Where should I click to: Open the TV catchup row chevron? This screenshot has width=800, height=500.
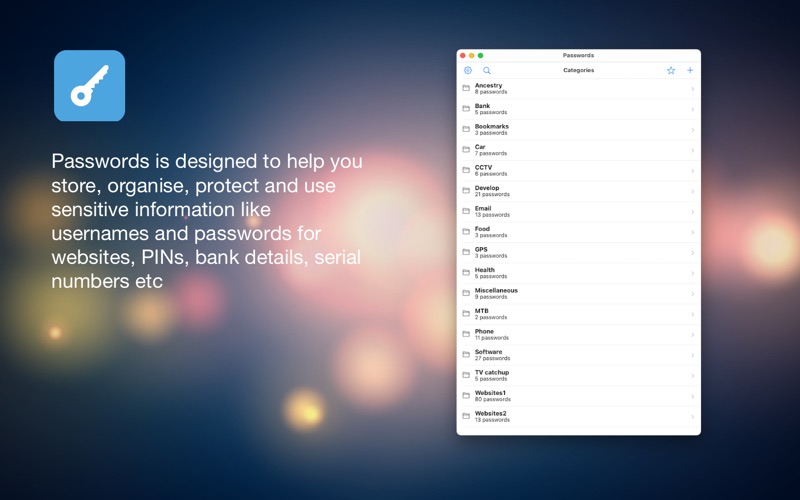pos(692,376)
